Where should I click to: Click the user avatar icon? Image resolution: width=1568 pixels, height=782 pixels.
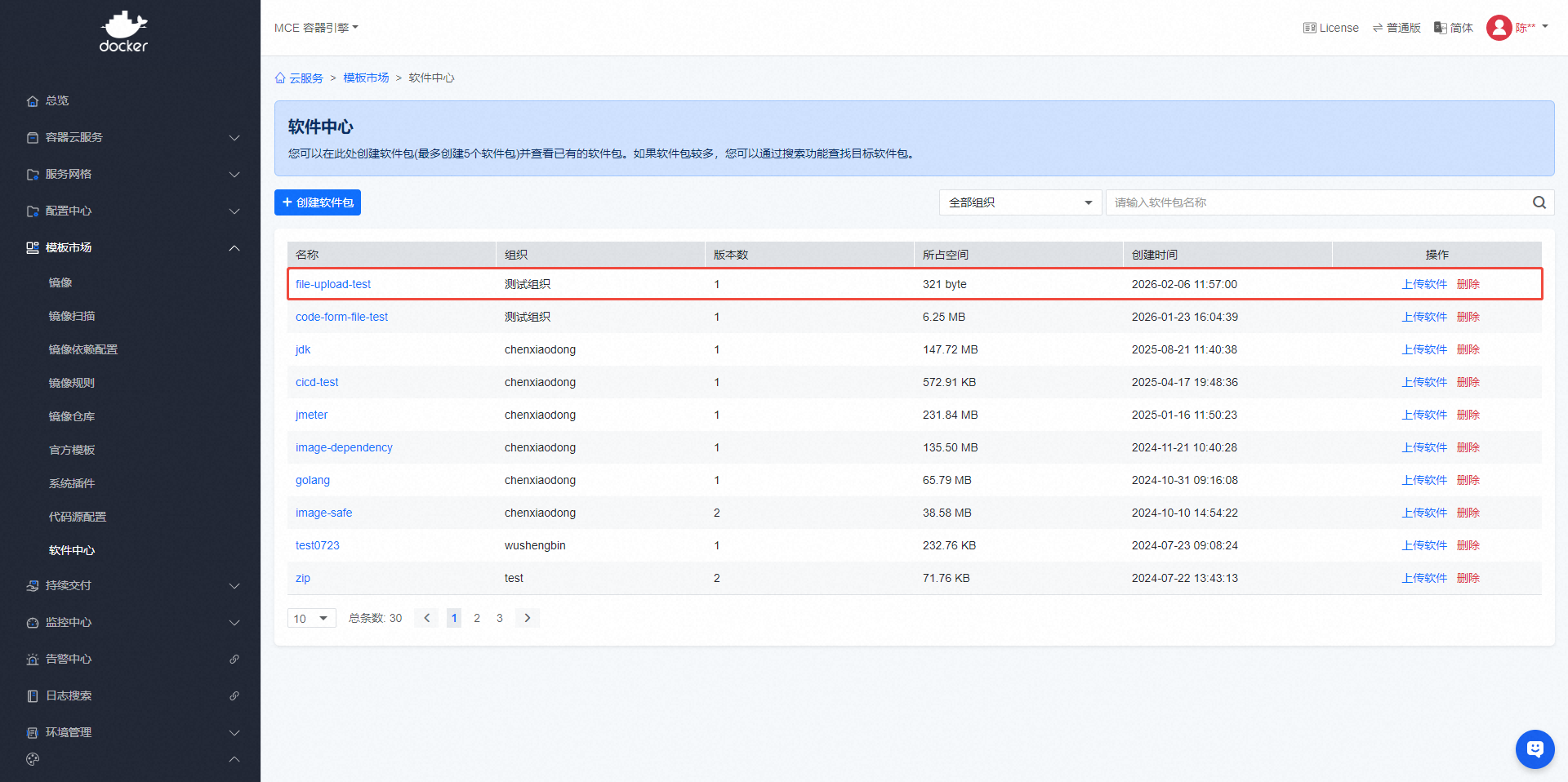[x=1499, y=28]
